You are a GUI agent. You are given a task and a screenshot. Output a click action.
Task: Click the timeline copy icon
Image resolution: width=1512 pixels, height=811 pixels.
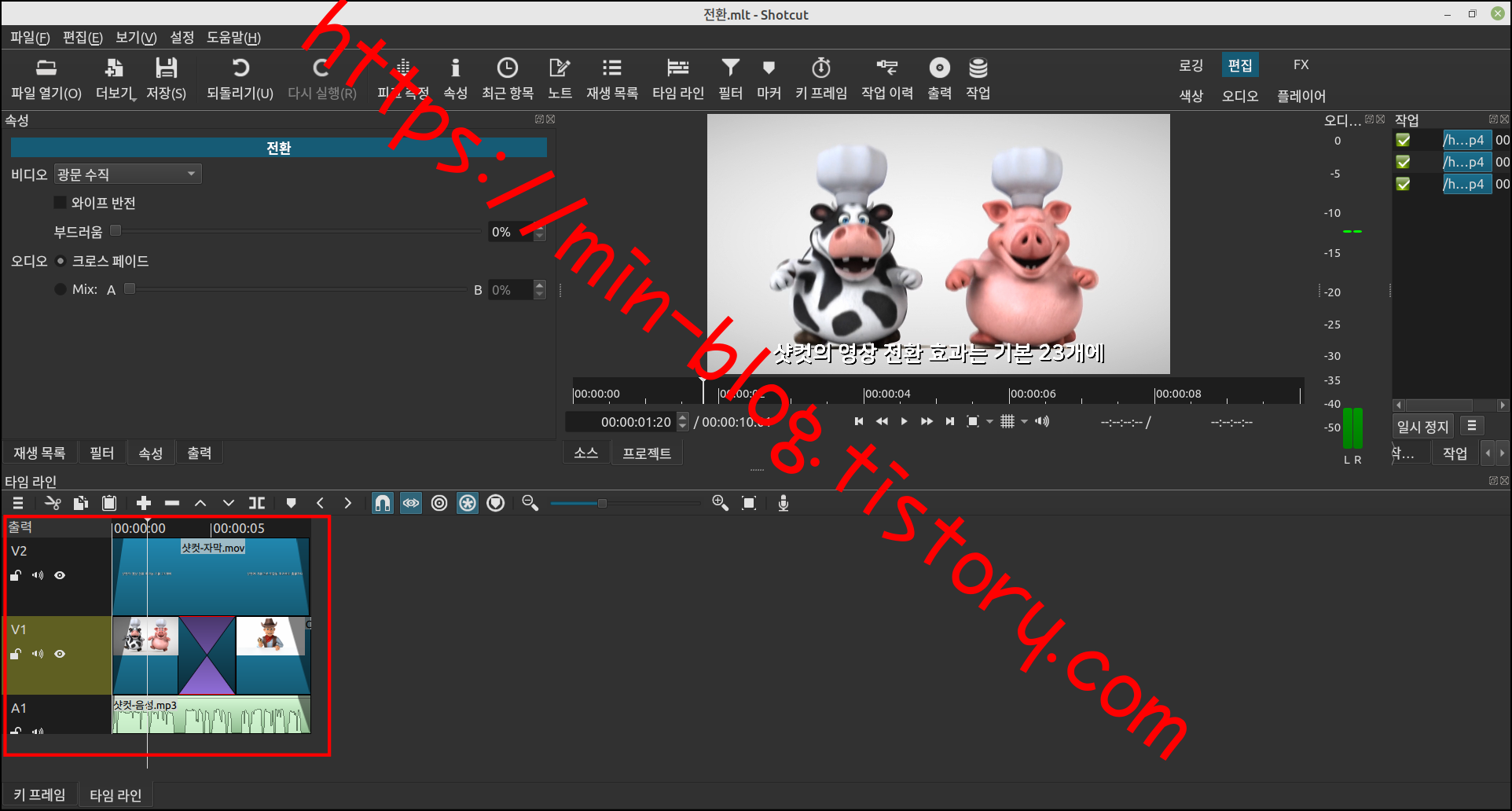(x=80, y=503)
